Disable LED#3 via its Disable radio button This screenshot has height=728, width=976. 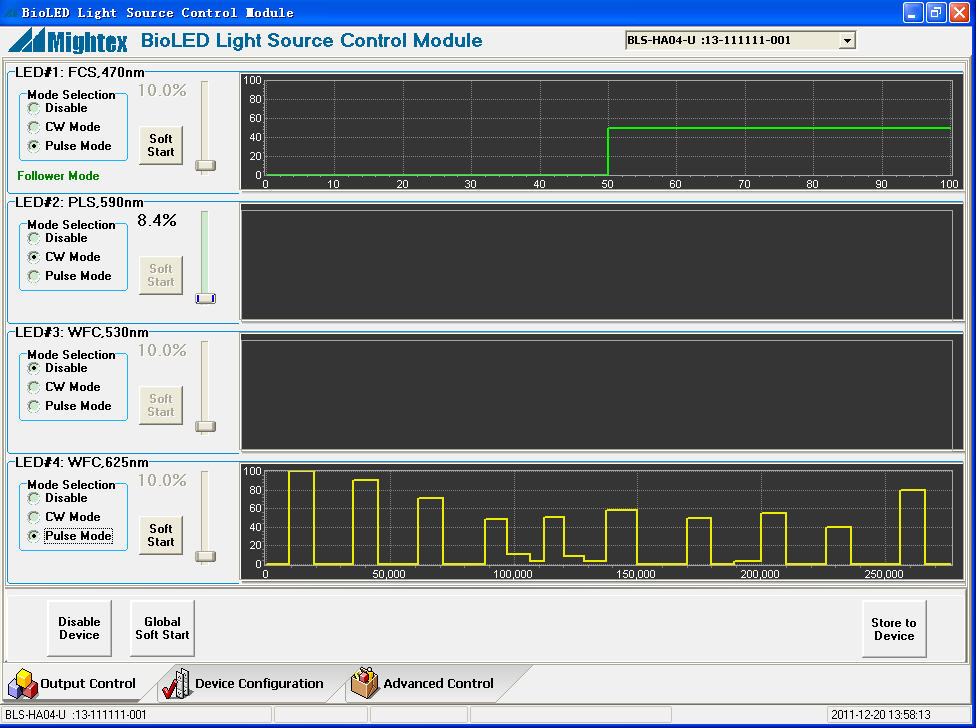[32, 367]
